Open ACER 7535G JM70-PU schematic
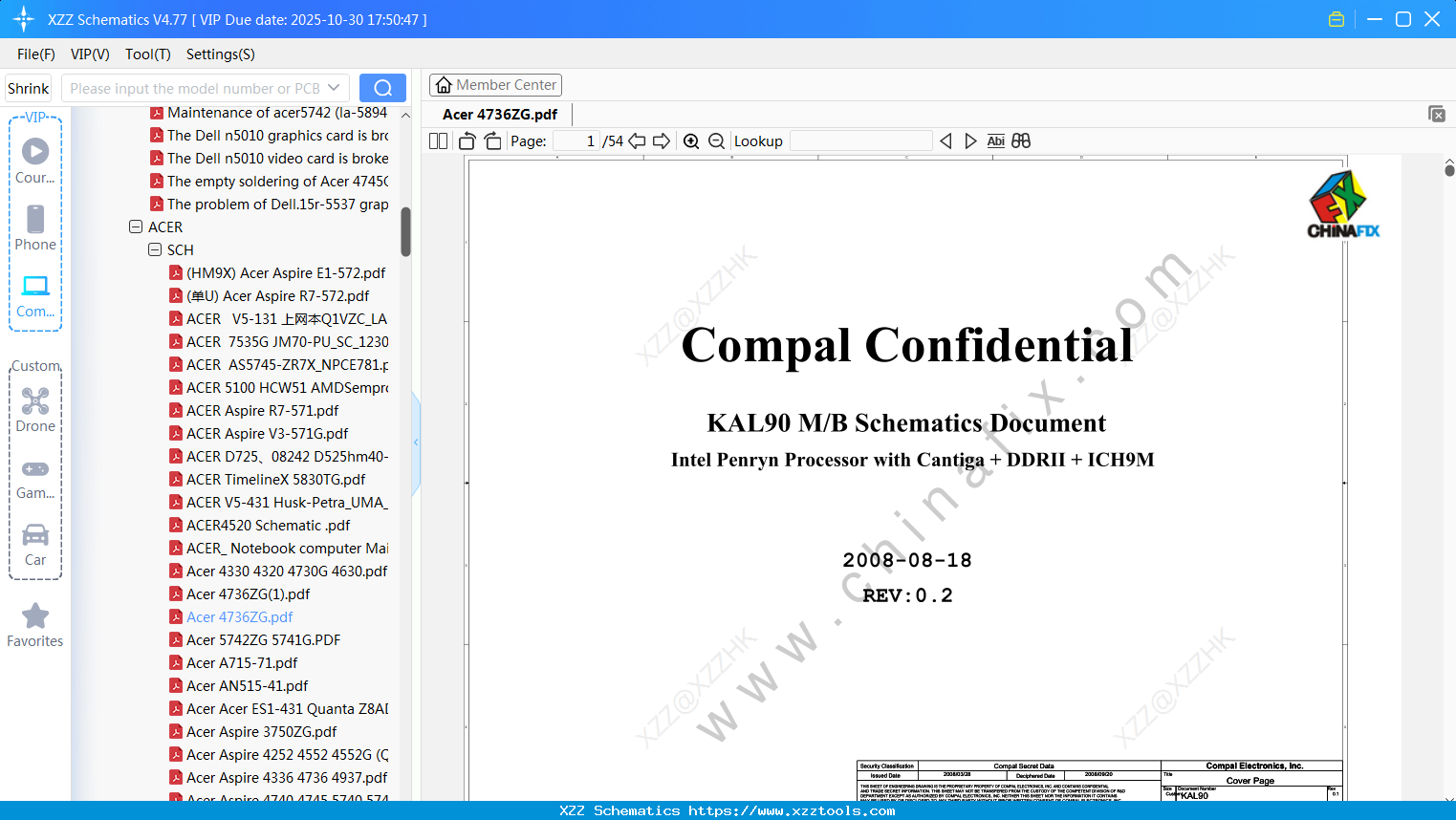The image size is (1456, 820). point(278,342)
